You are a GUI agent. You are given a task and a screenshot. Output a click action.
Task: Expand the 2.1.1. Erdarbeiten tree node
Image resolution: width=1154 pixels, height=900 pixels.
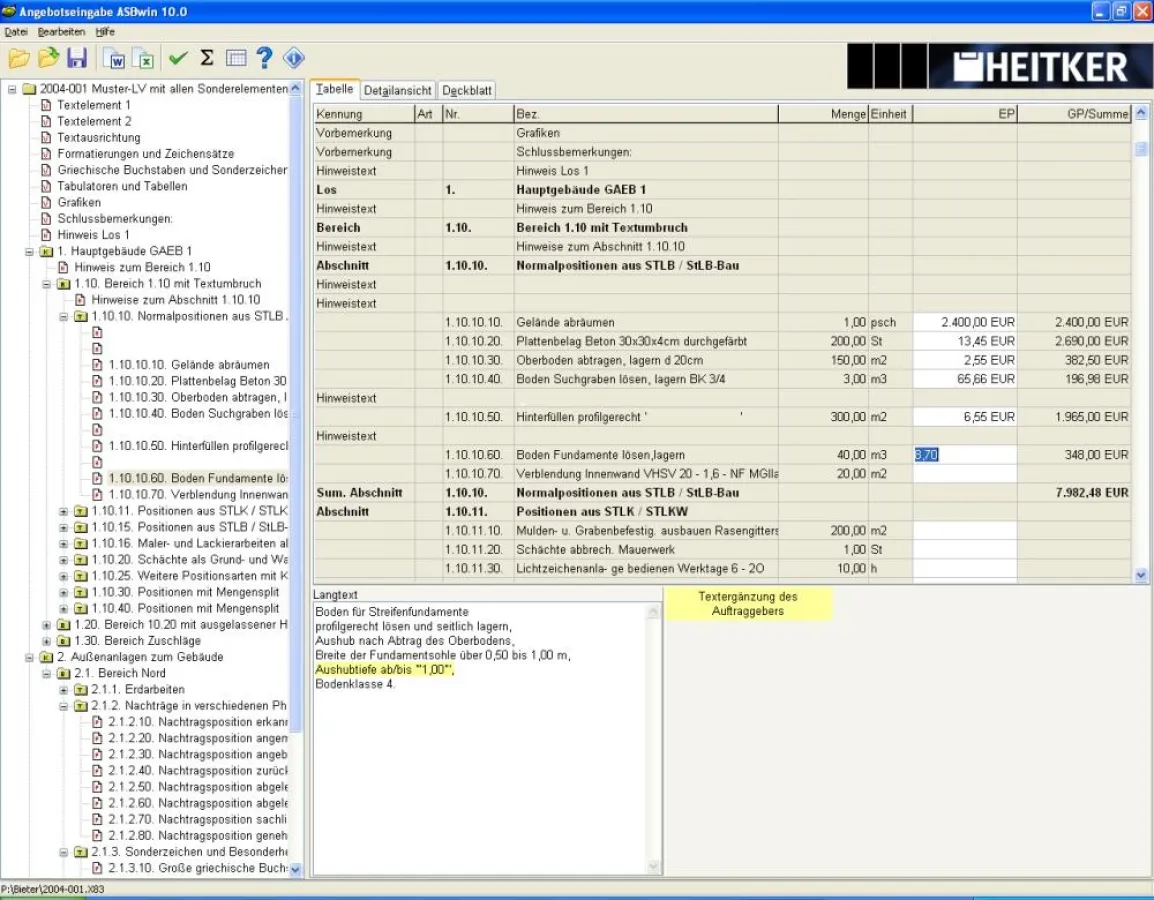click(x=64, y=690)
